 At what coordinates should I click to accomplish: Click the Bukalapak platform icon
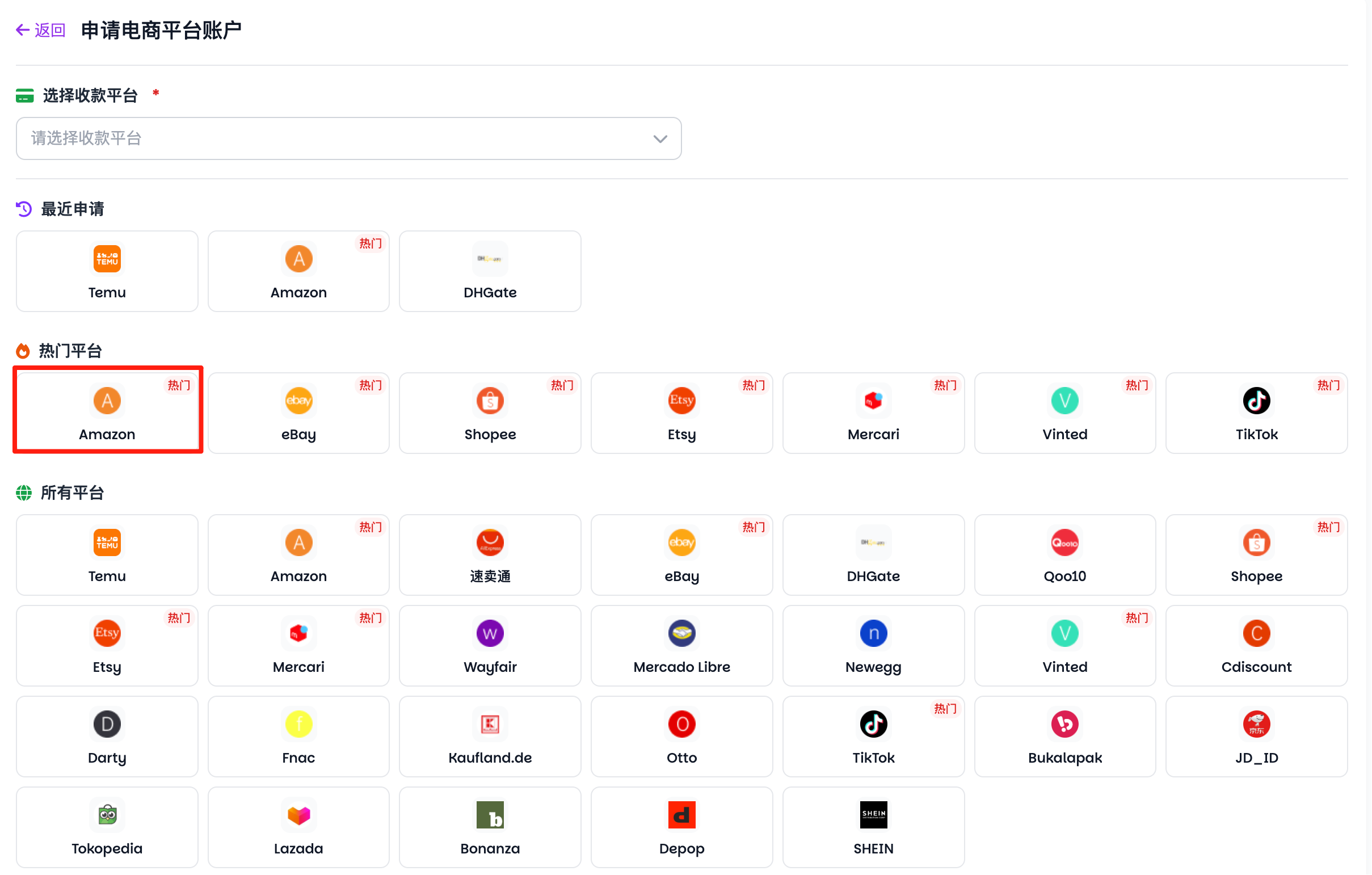pos(1064,724)
